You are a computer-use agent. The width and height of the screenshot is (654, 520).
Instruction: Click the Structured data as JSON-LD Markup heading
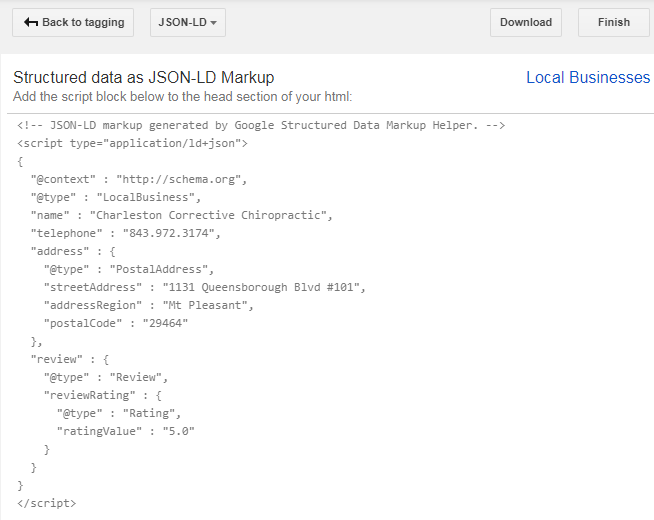(143, 78)
